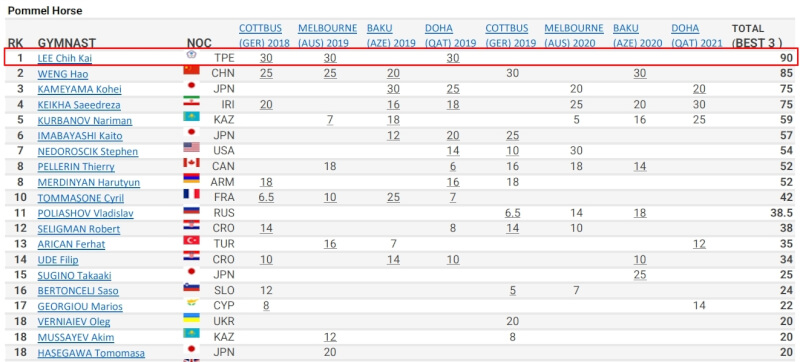This screenshot has width=800, height=362.
Task: Open the BAKU (AZE) 2019 column link
Action: [391, 36]
